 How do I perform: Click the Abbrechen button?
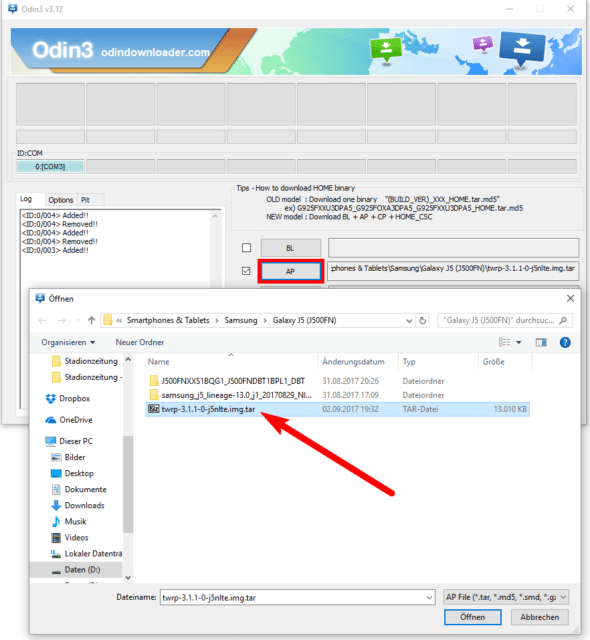(539, 617)
